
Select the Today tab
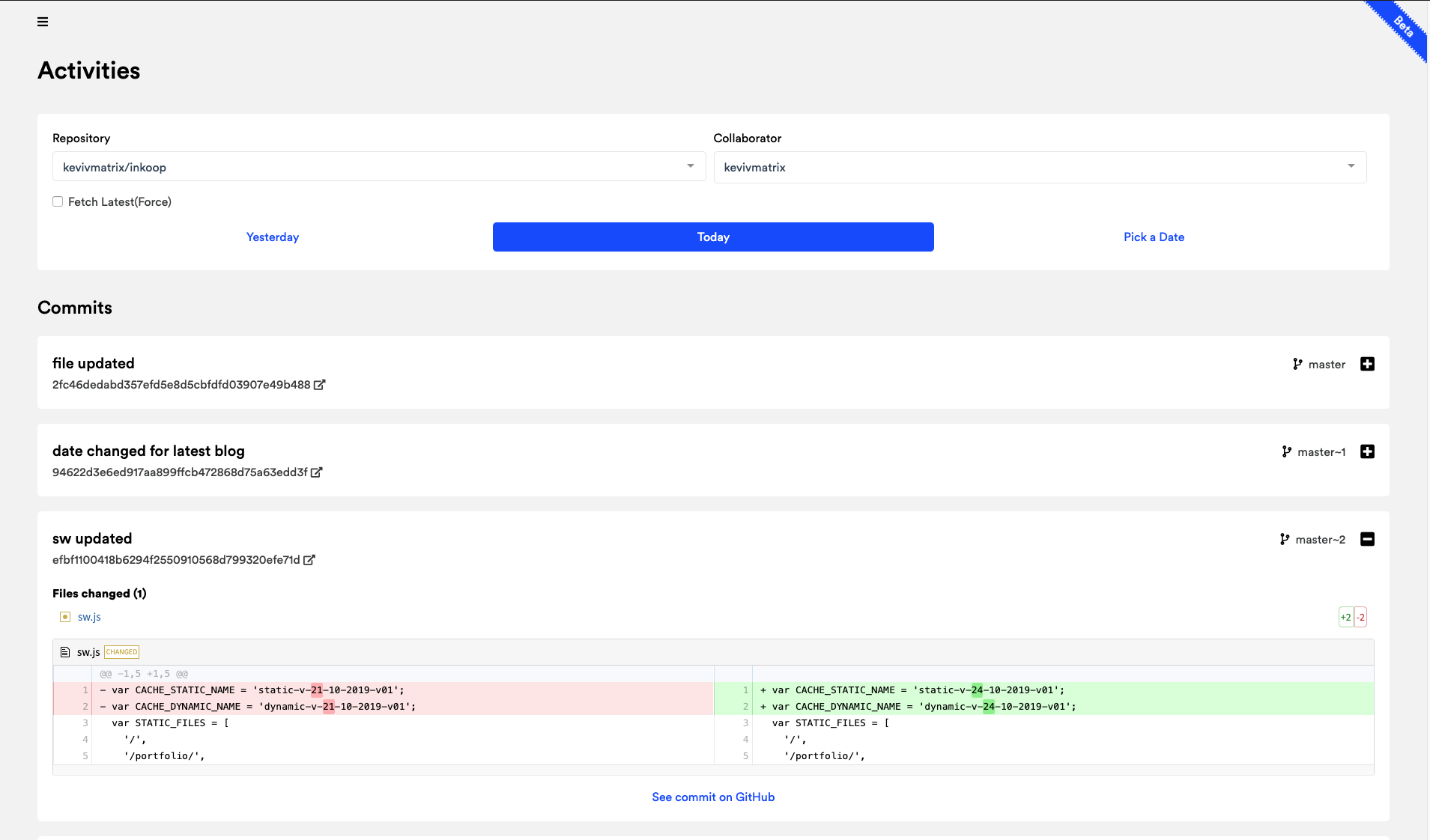pyautogui.click(x=712, y=237)
